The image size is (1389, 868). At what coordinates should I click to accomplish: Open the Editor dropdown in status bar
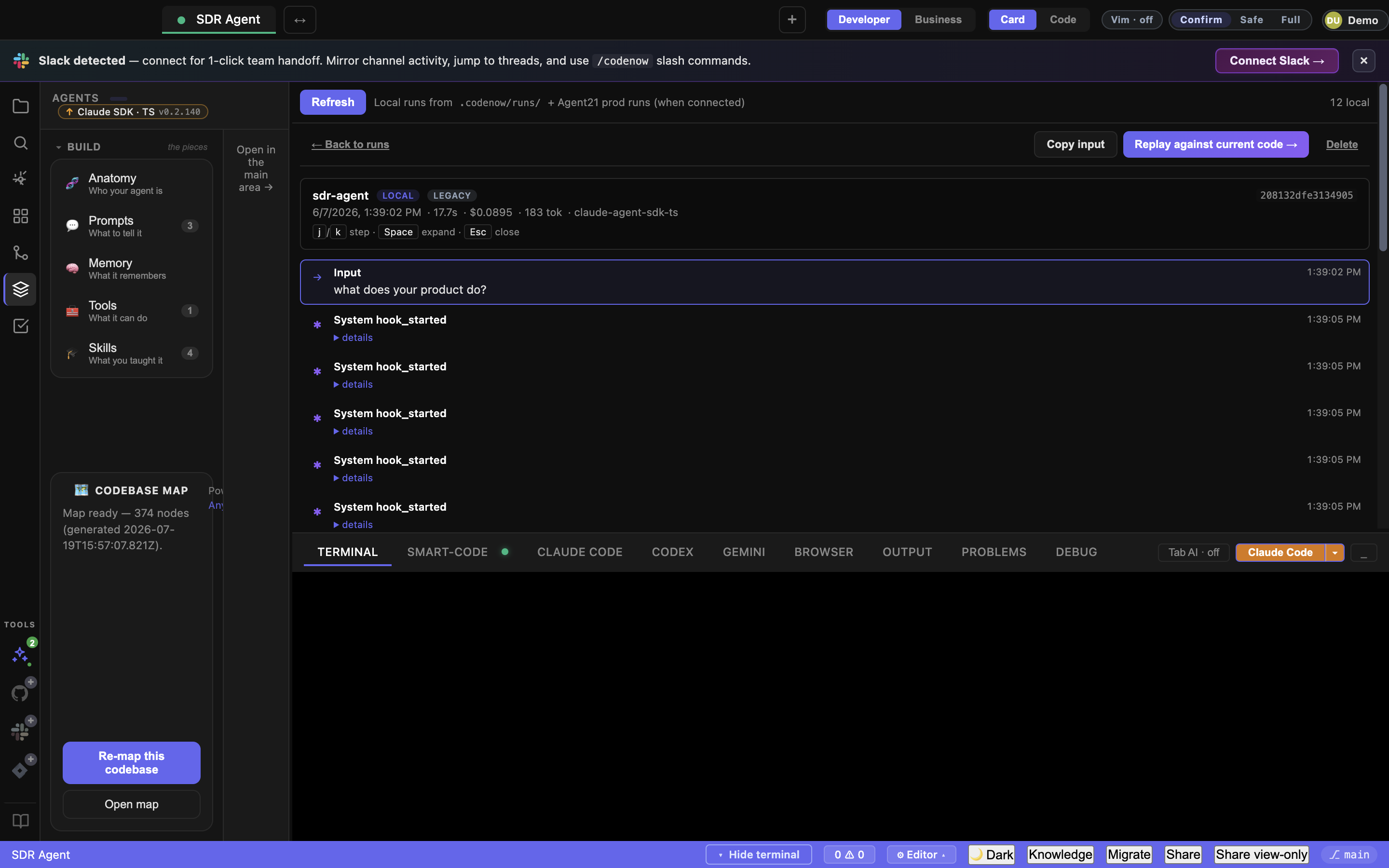[x=921, y=854]
